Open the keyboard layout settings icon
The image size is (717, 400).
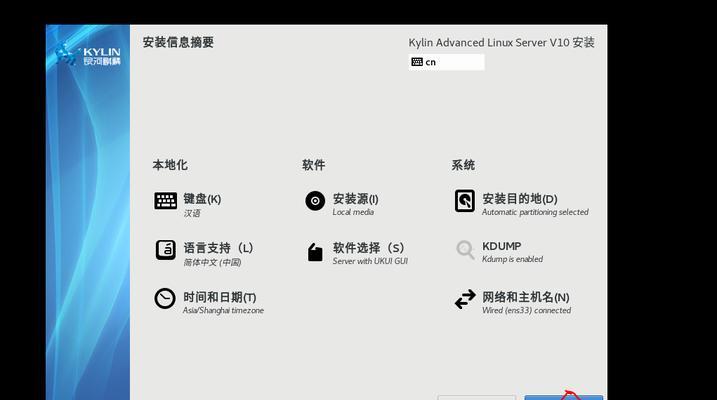pyautogui.click(x=165, y=201)
